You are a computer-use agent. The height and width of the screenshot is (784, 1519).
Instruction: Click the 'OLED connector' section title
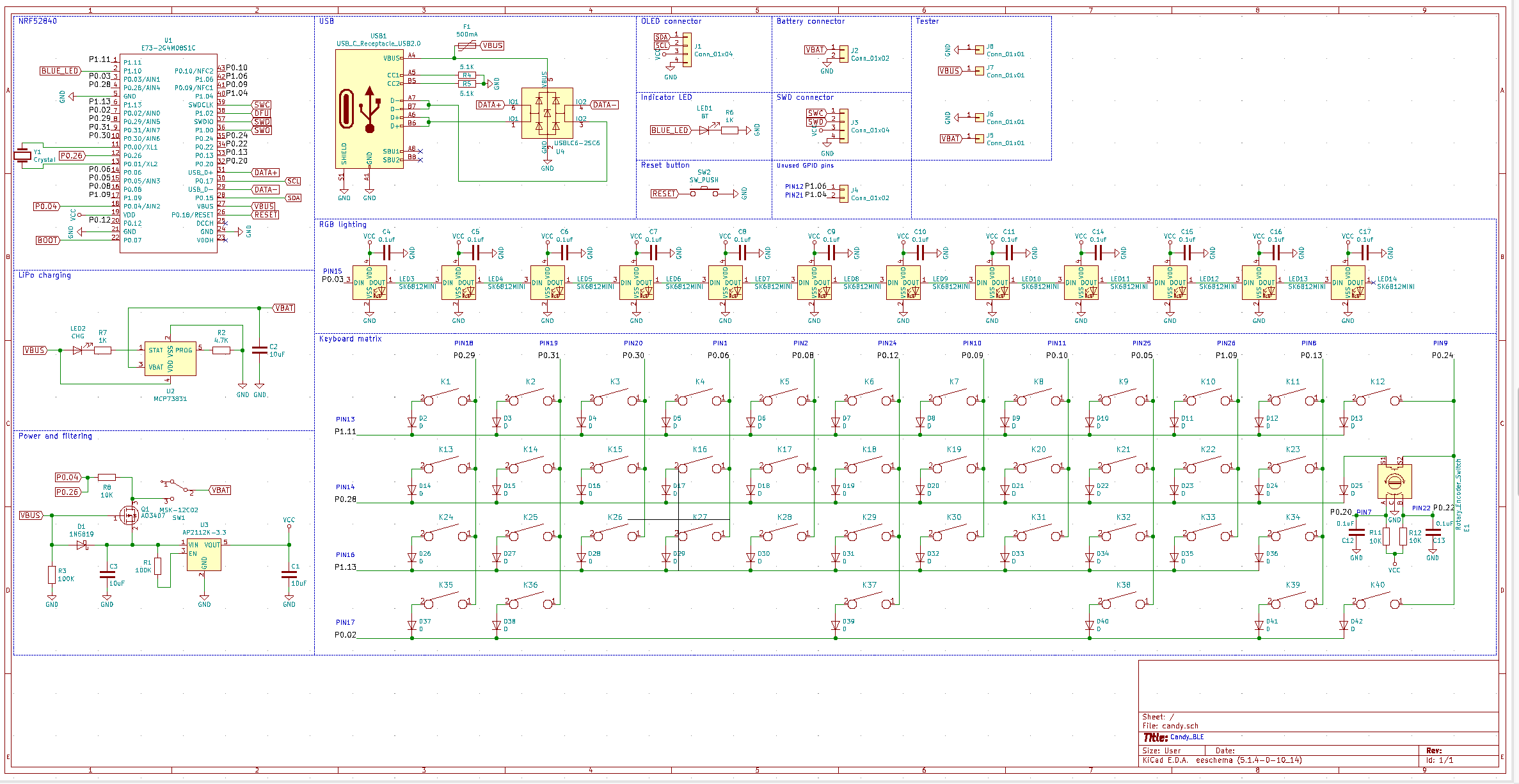pyautogui.click(x=671, y=21)
